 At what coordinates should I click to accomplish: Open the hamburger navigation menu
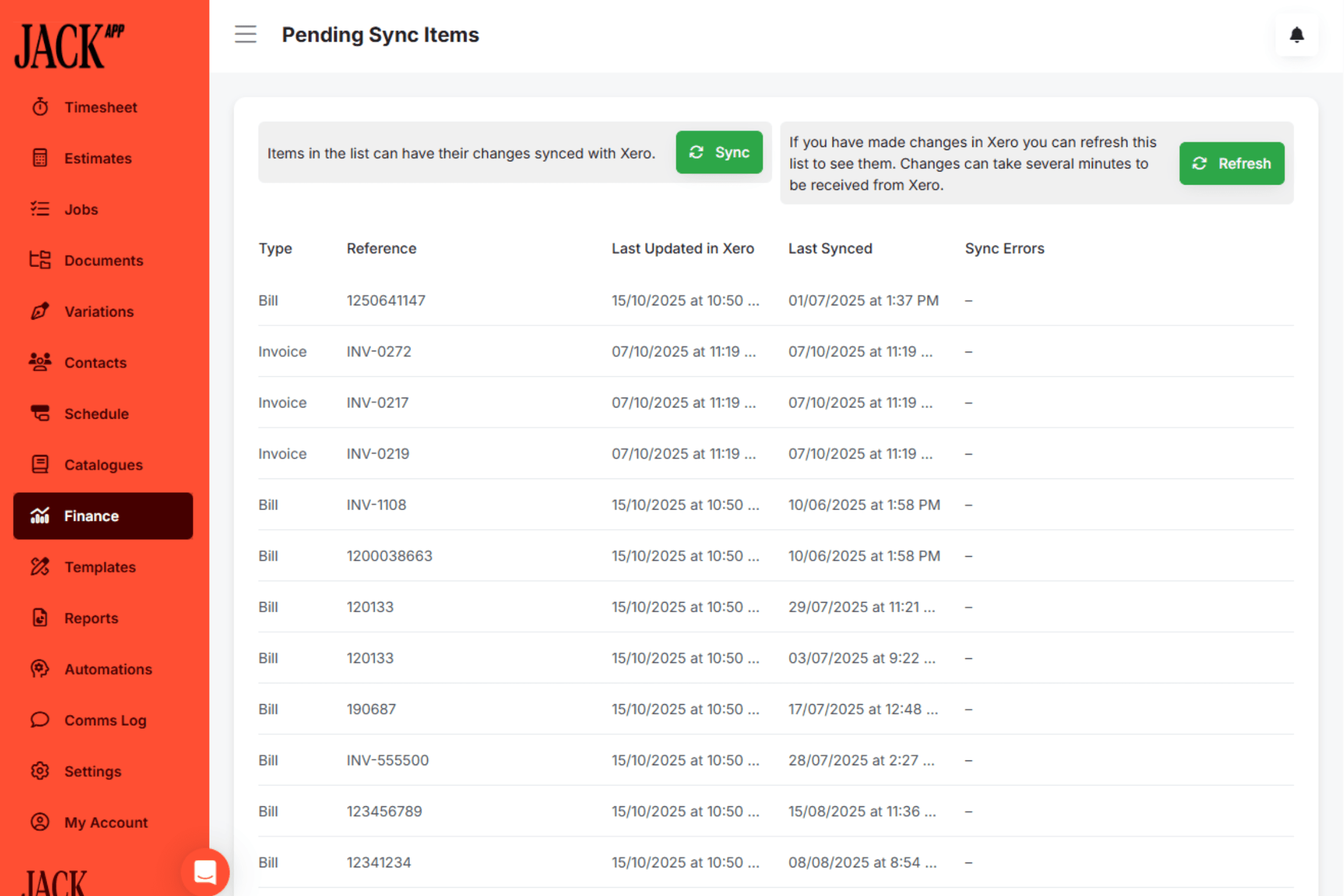pos(245,34)
